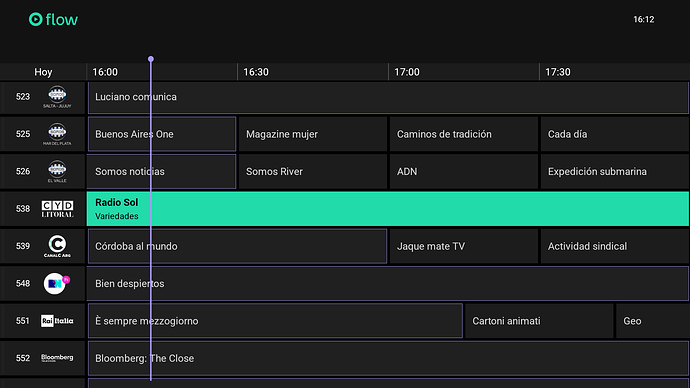Select the Rai Italia channel logo

tap(57, 321)
